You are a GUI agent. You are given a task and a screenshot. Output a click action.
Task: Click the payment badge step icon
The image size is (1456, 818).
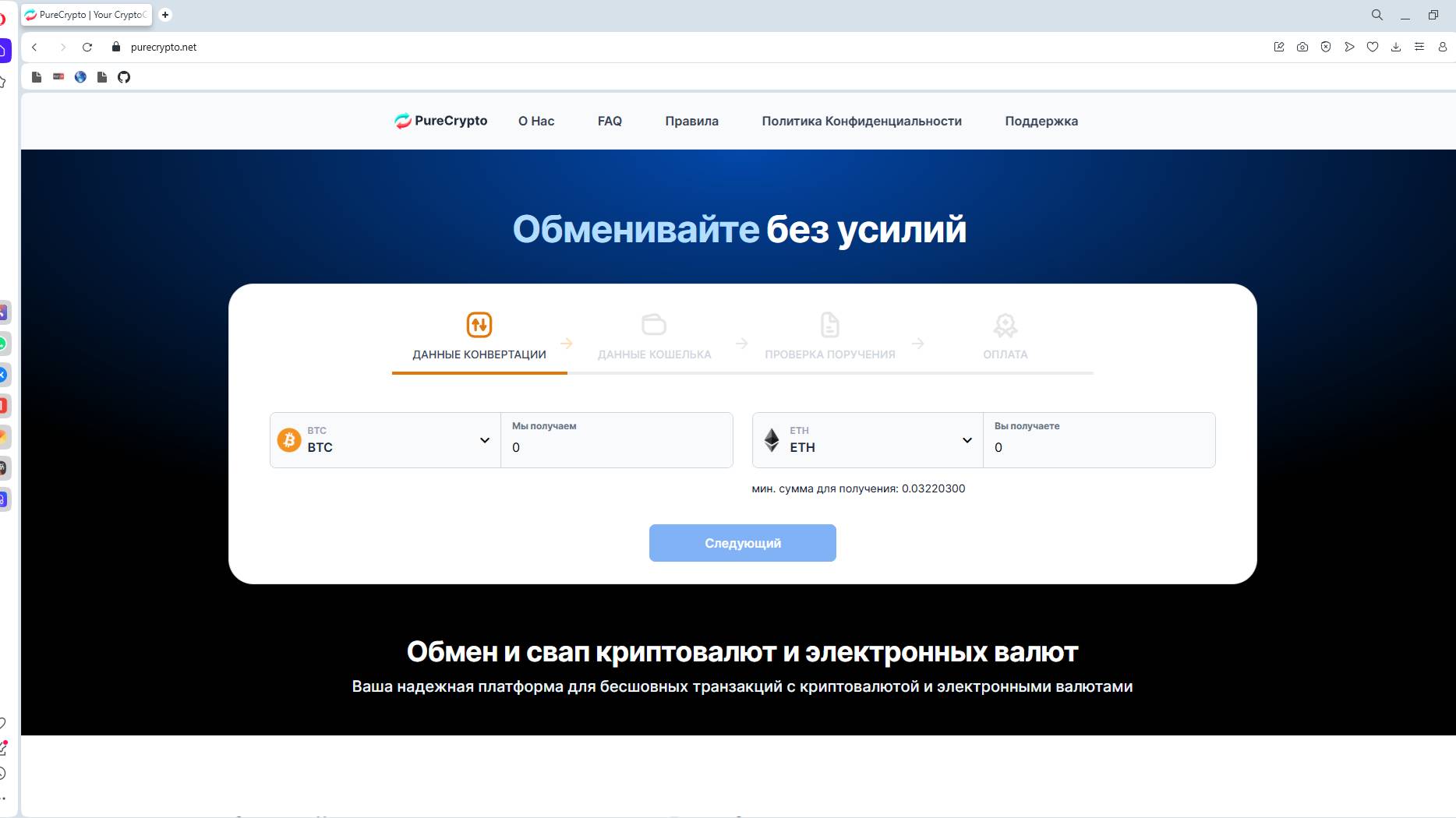click(x=1005, y=326)
